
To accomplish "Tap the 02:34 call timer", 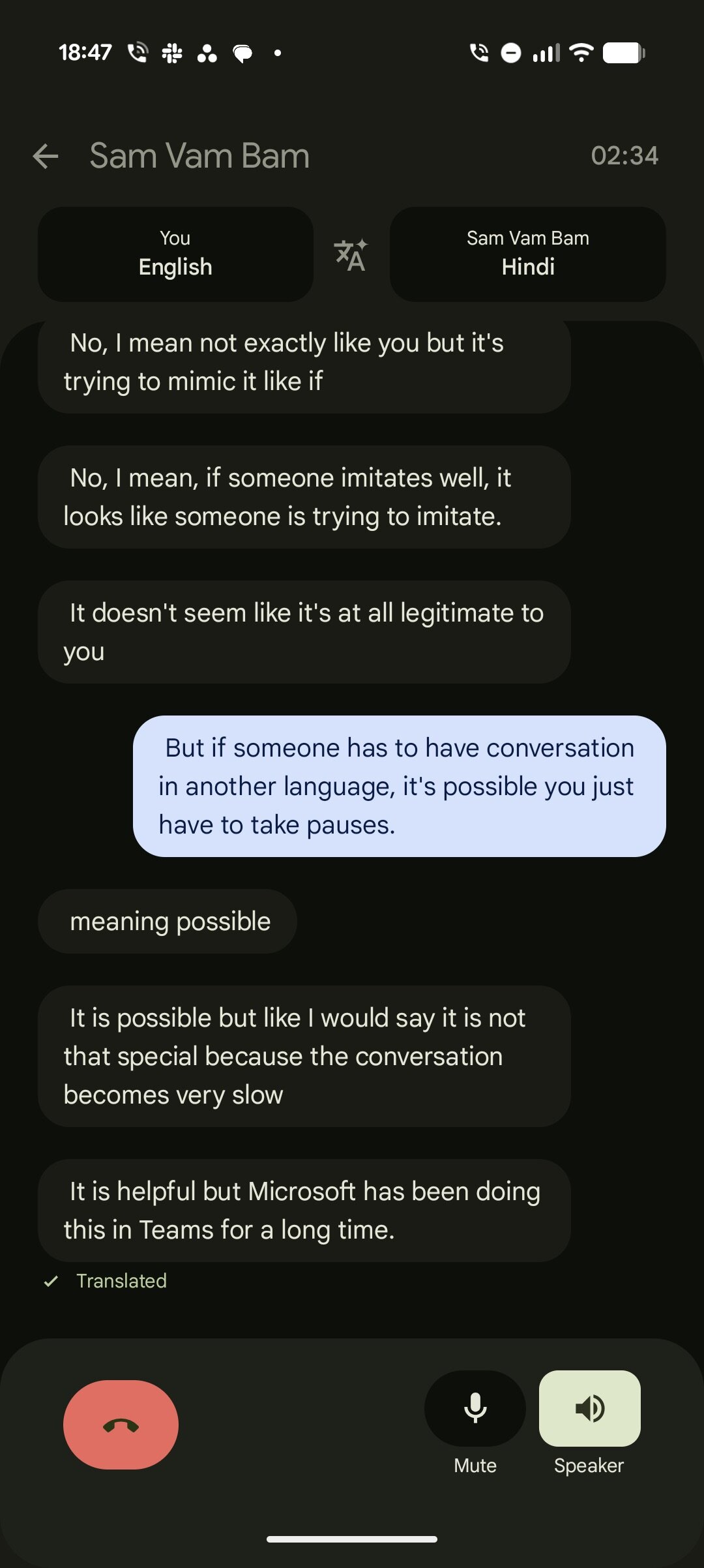I will click(x=624, y=156).
